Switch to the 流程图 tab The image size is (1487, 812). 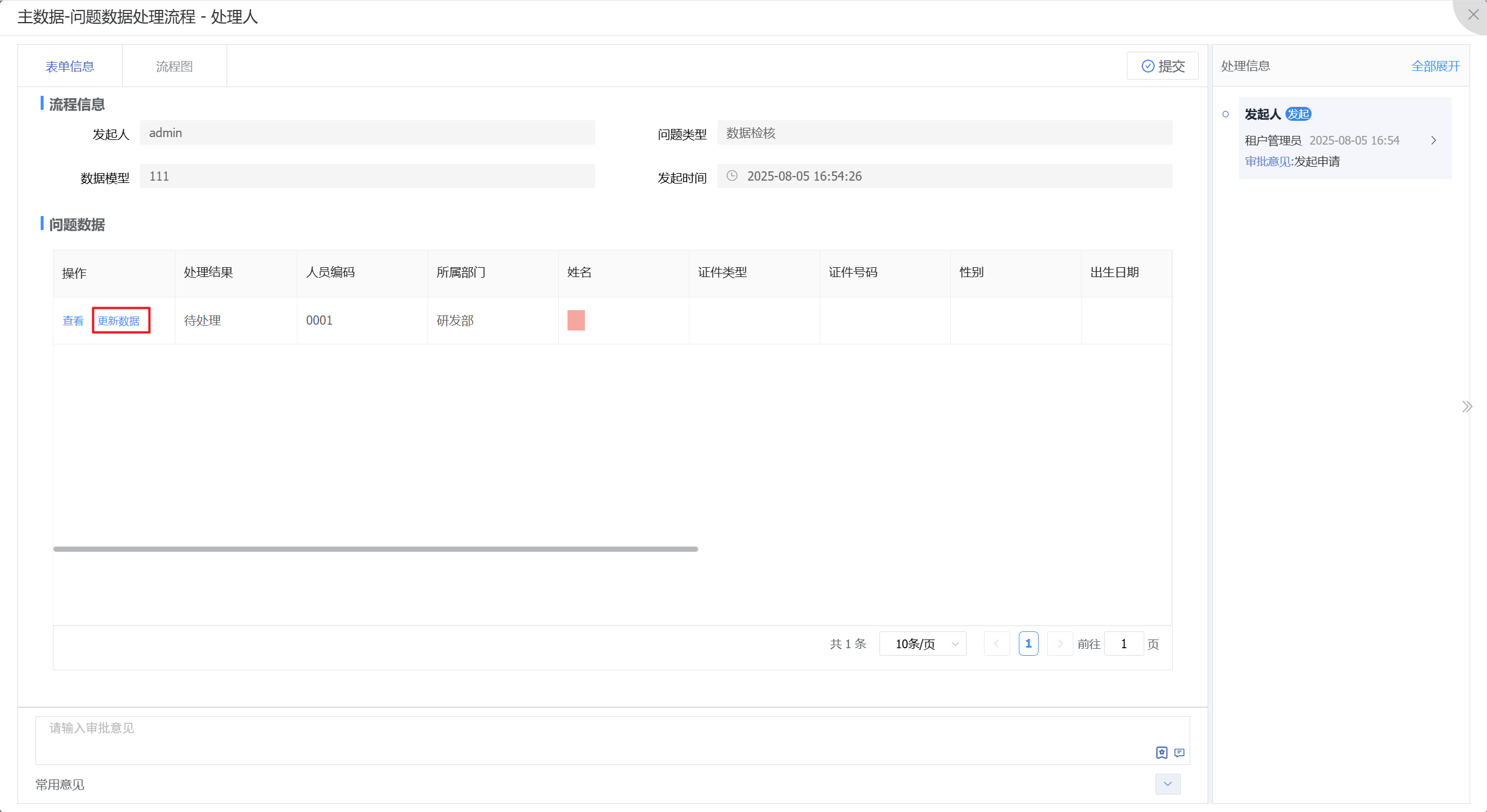pyautogui.click(x=174, y=66)
